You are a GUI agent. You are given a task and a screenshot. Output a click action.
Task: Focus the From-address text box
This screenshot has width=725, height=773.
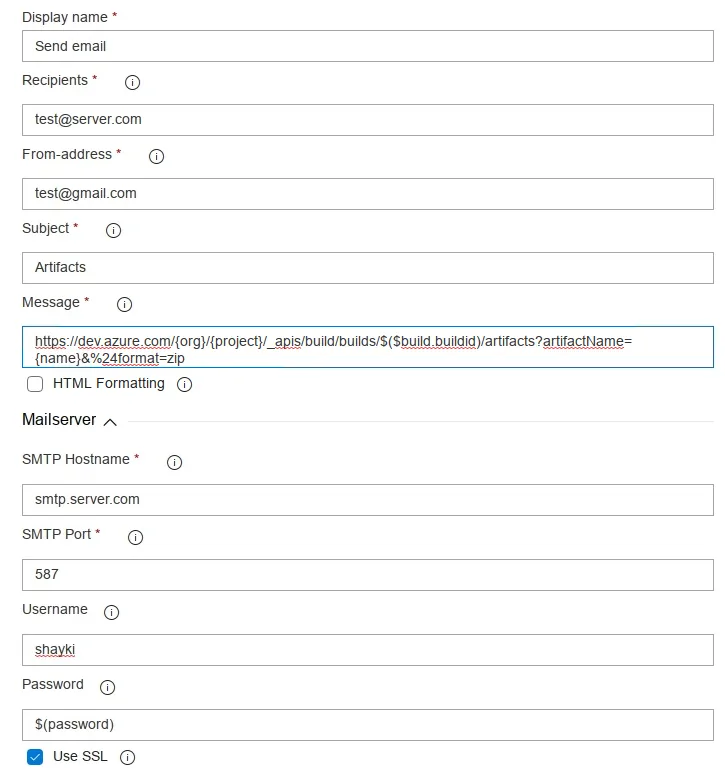click(x=367, y=193)
